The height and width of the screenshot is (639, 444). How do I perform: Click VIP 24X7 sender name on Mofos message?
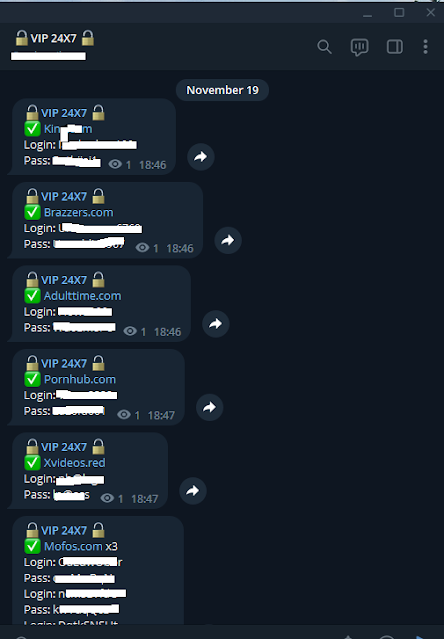[65, 531]
